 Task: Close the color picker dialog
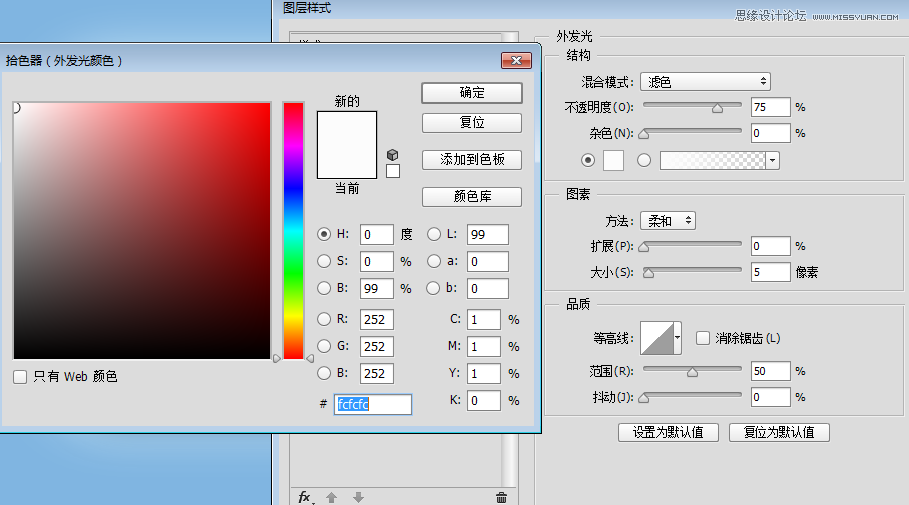point(516,60)
